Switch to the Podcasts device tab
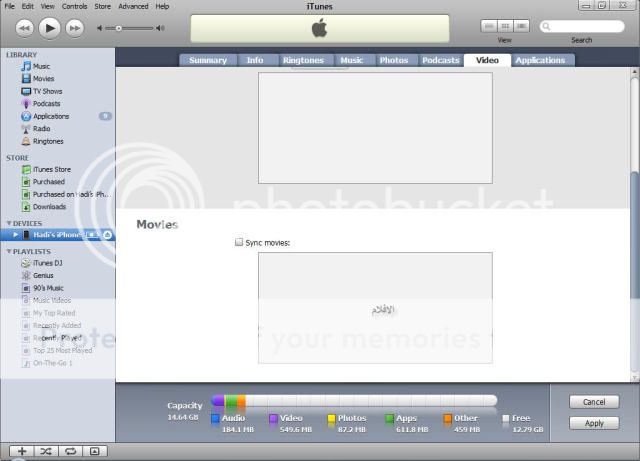 point(440,60)
